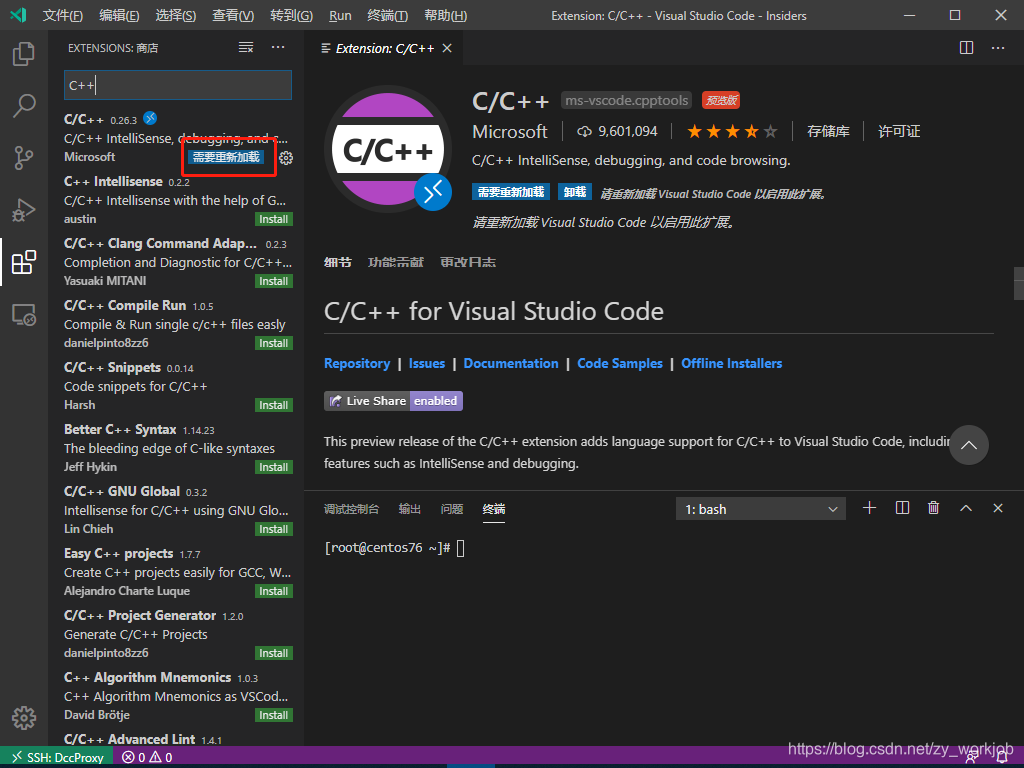Install C/C++ Clang Command Adapter
The image size is (1024, 768).
coord(274,281)
